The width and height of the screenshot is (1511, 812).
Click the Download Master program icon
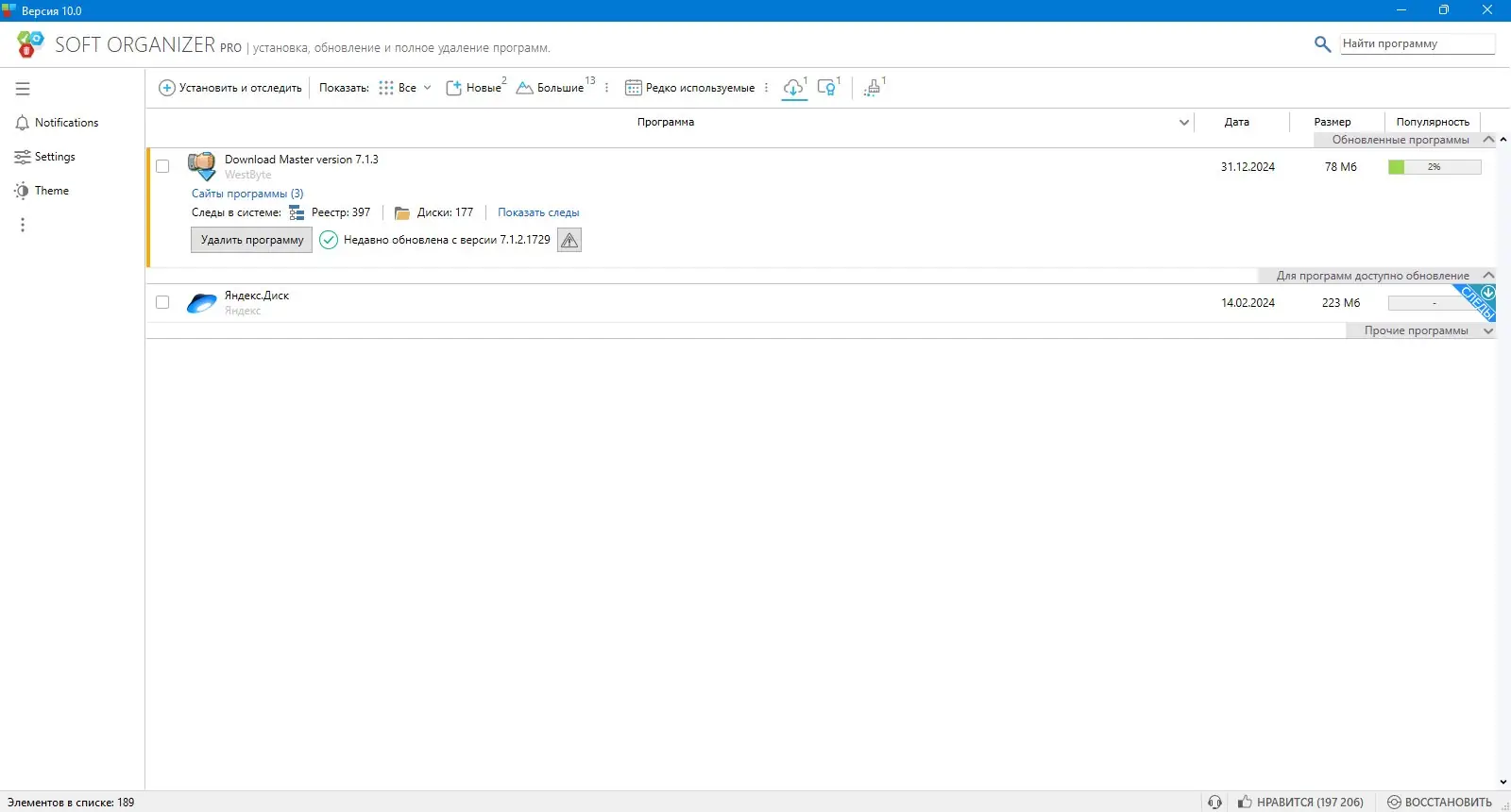pyautogui.click(x=202, y=166)
